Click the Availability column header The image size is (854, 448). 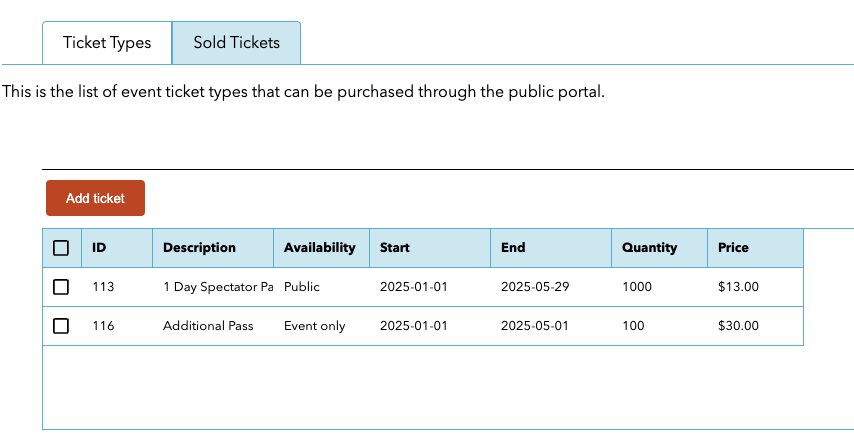click(x=321, y=248)
